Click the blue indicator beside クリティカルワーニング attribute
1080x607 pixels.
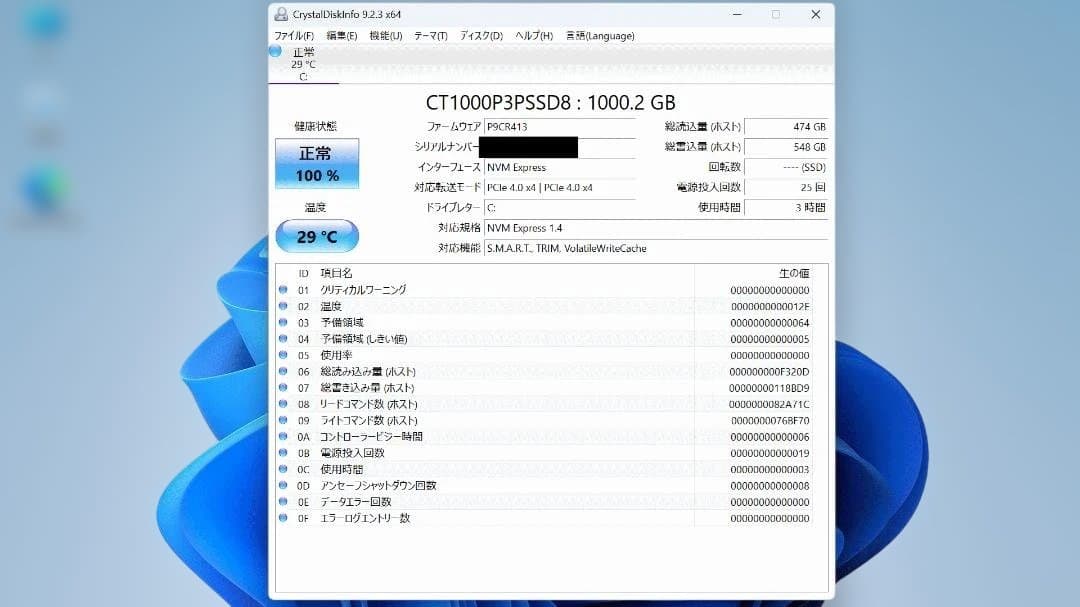tap(283, 288)
